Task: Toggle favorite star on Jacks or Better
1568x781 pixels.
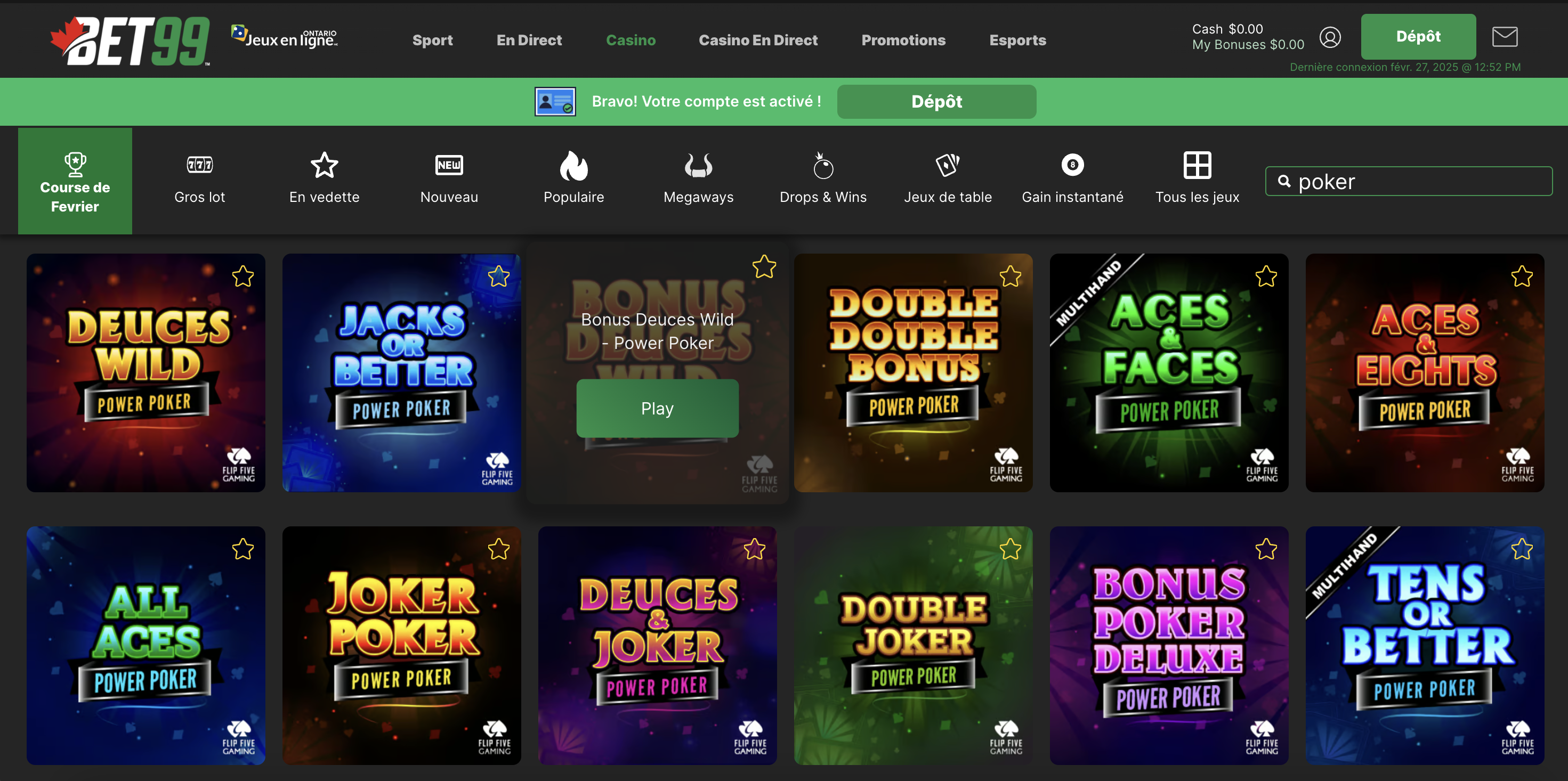Action: click(498, 276)
